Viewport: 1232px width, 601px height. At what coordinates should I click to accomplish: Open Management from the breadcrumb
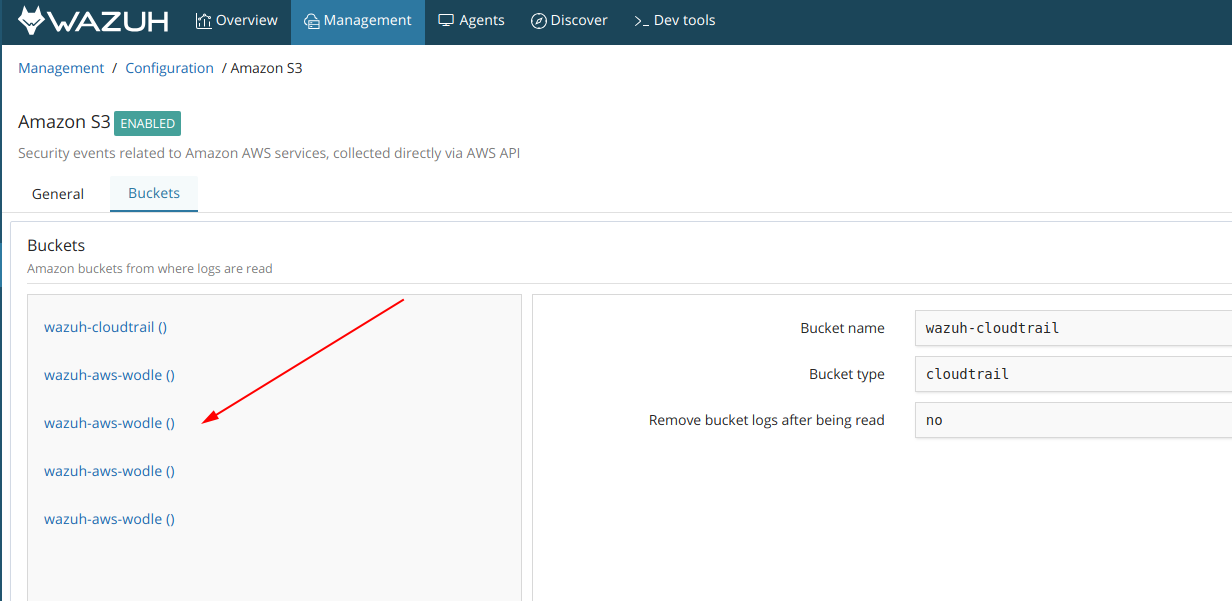tap(61, 67)
